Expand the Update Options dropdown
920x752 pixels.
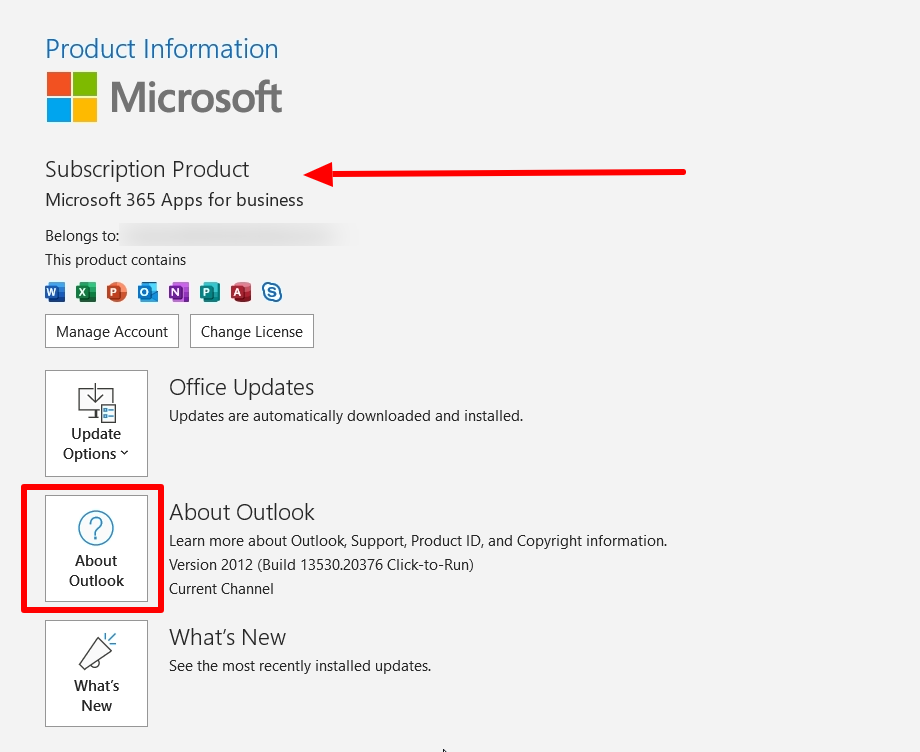[96, 424]
